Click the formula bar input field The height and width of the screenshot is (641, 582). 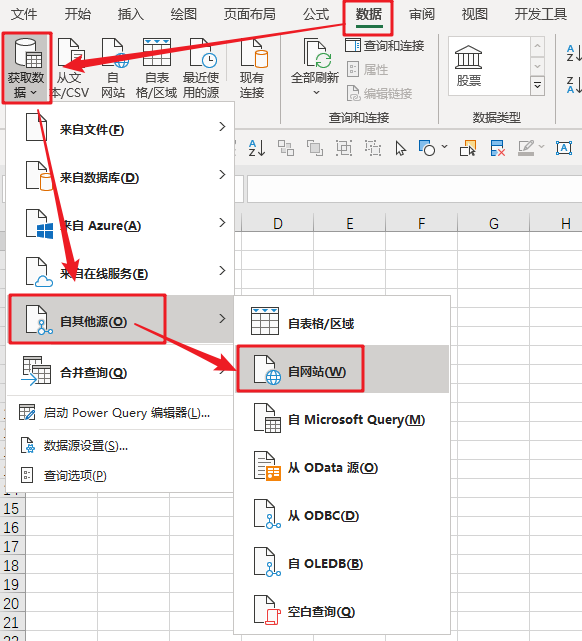pos(414,189)
